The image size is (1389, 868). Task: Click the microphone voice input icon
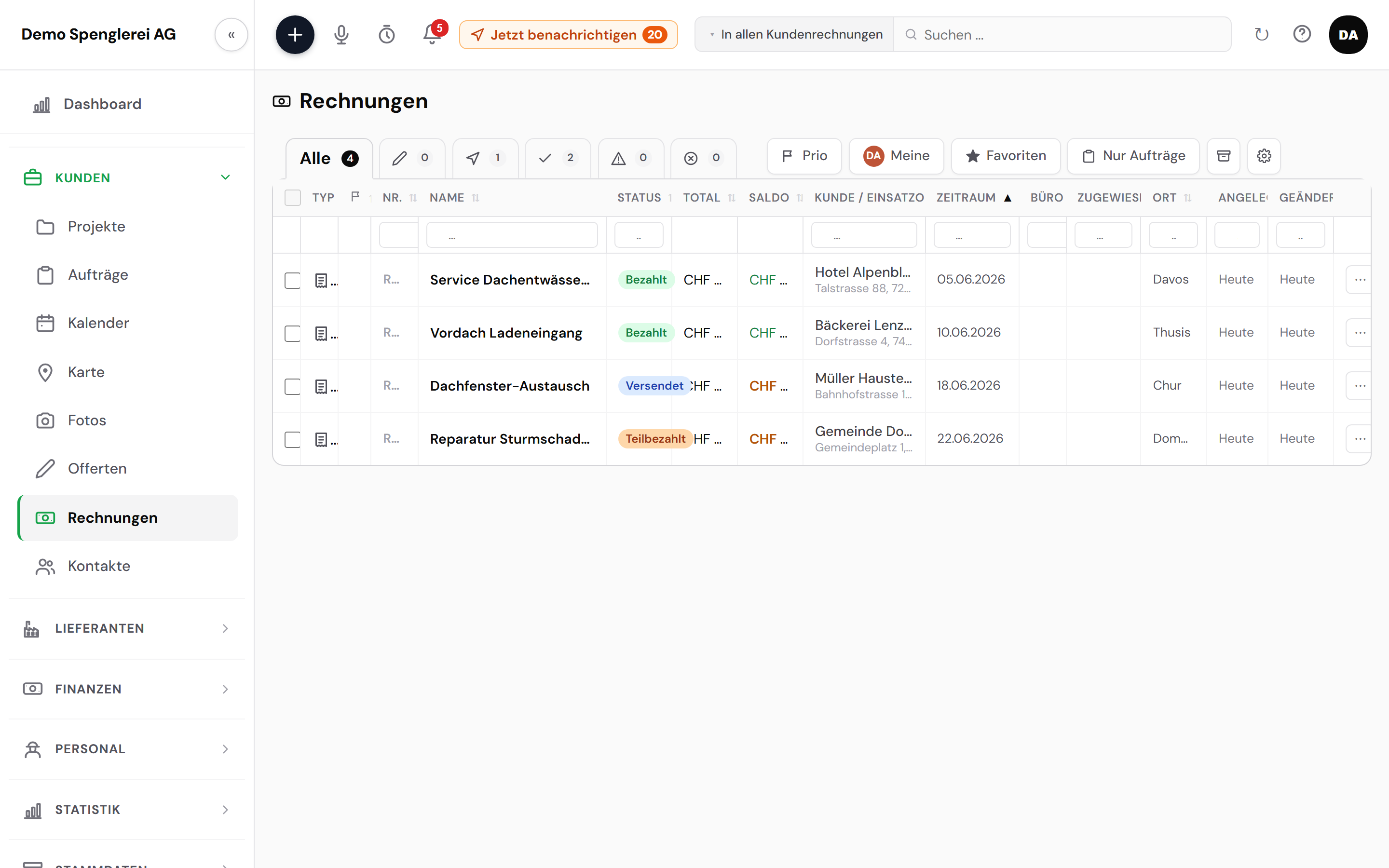click(341, 34)
